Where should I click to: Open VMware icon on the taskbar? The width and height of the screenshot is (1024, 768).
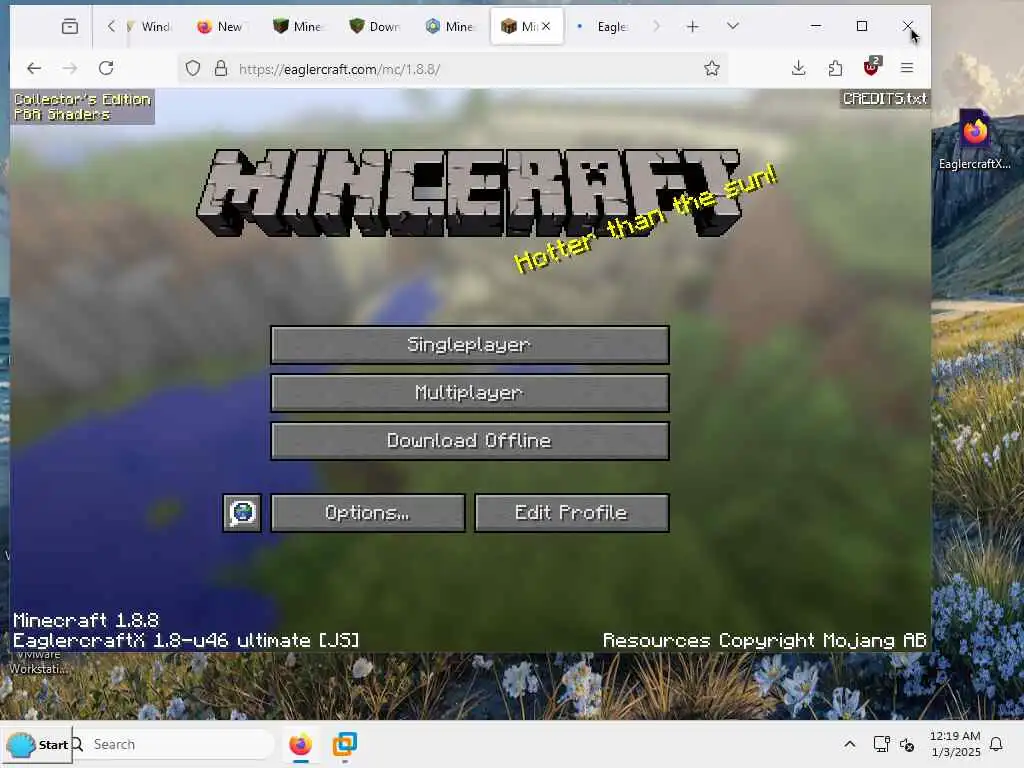click(344, 744)
